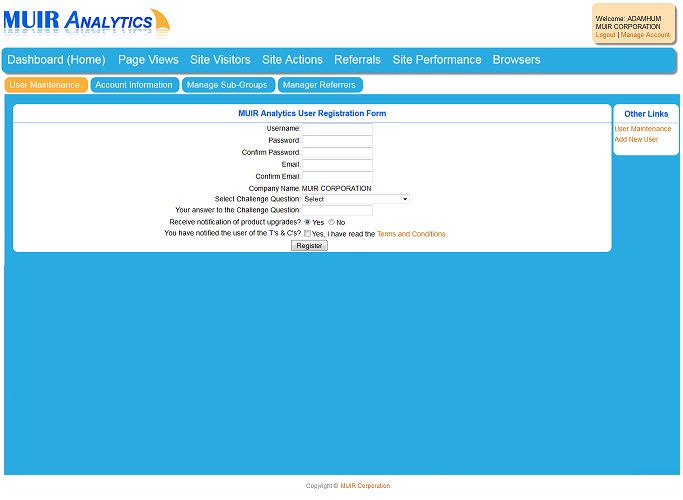Click the MUIR Analytics sailboat logo
The width and height of the screenshot is (683, 500).
(87, 22)
